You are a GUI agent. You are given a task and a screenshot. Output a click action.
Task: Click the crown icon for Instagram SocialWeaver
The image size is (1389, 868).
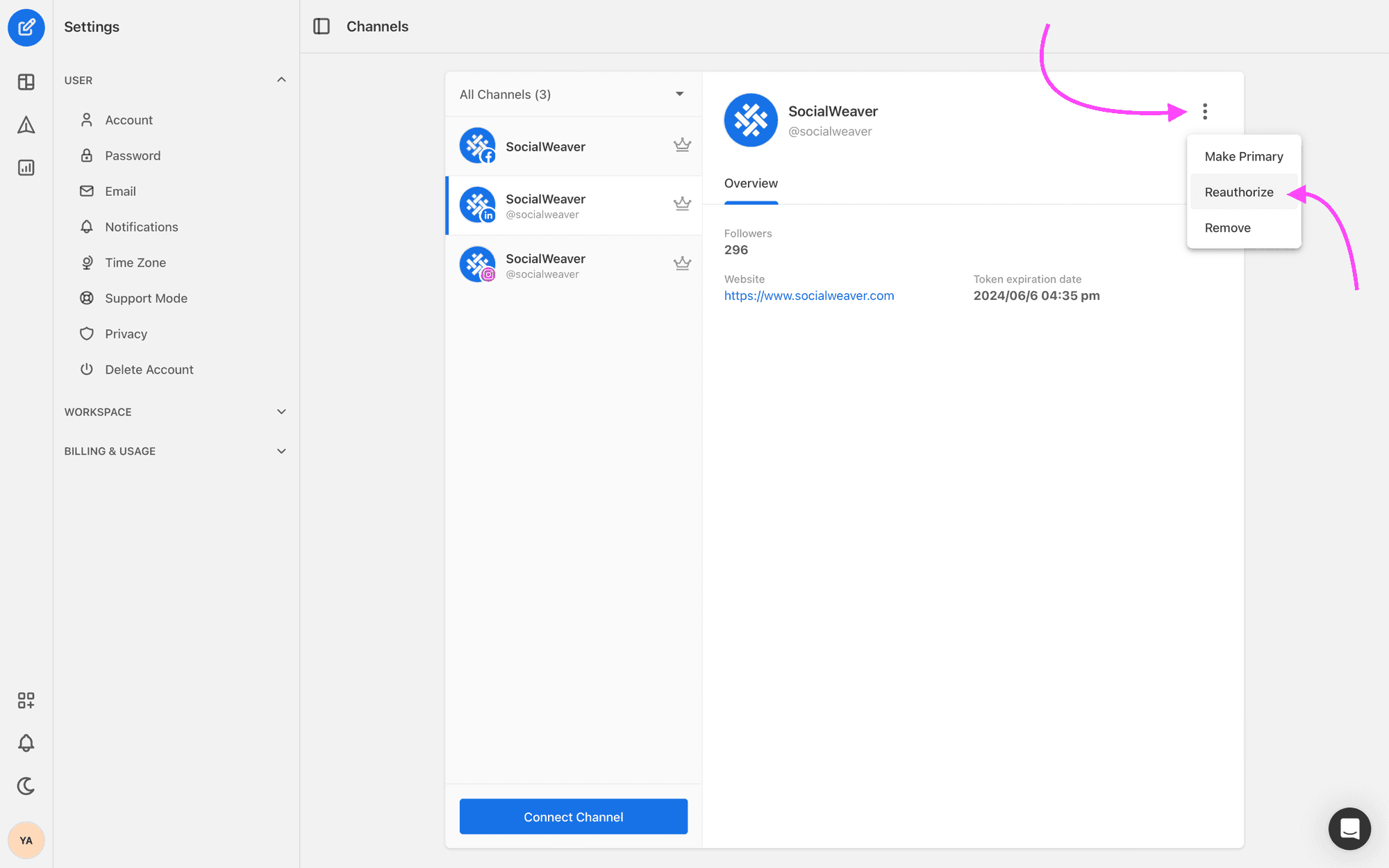click(682, 264)
